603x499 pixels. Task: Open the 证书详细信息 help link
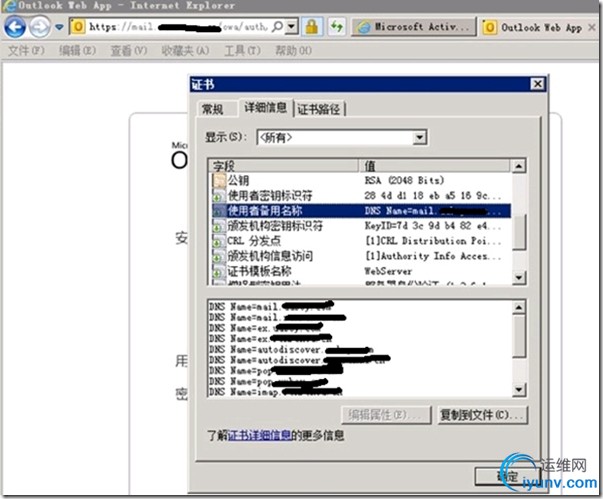pos(260,436)
